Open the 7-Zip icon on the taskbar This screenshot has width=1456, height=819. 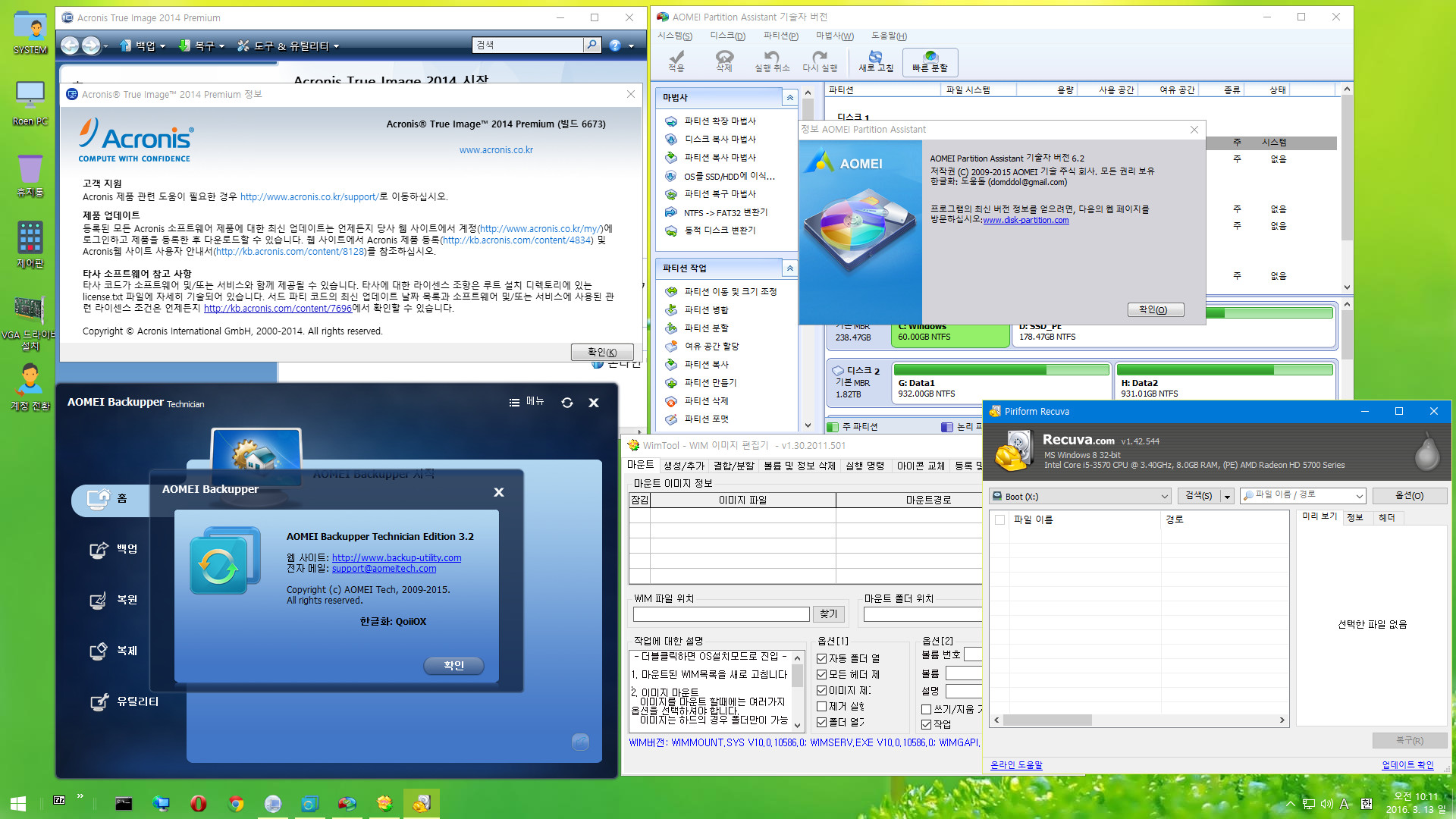[x=59, y=800]
